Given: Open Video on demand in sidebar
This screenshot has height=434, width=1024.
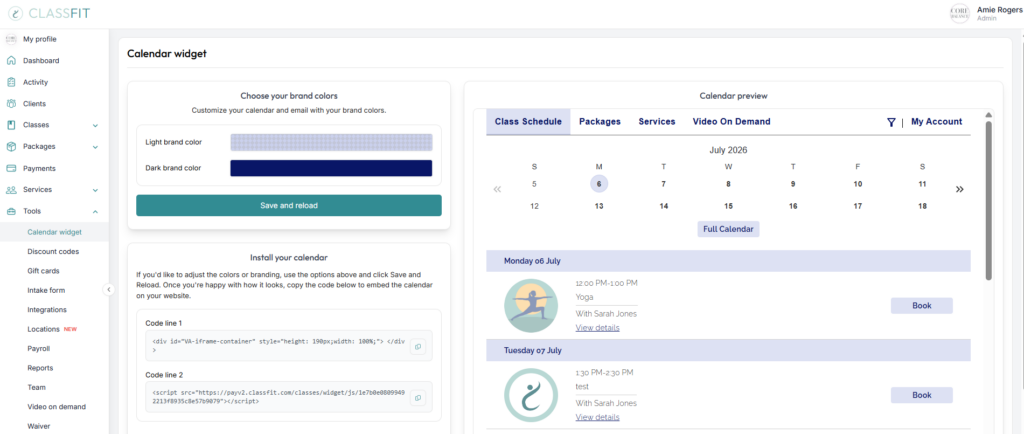Looking at the screenshot, I should (x=54, y=407).
